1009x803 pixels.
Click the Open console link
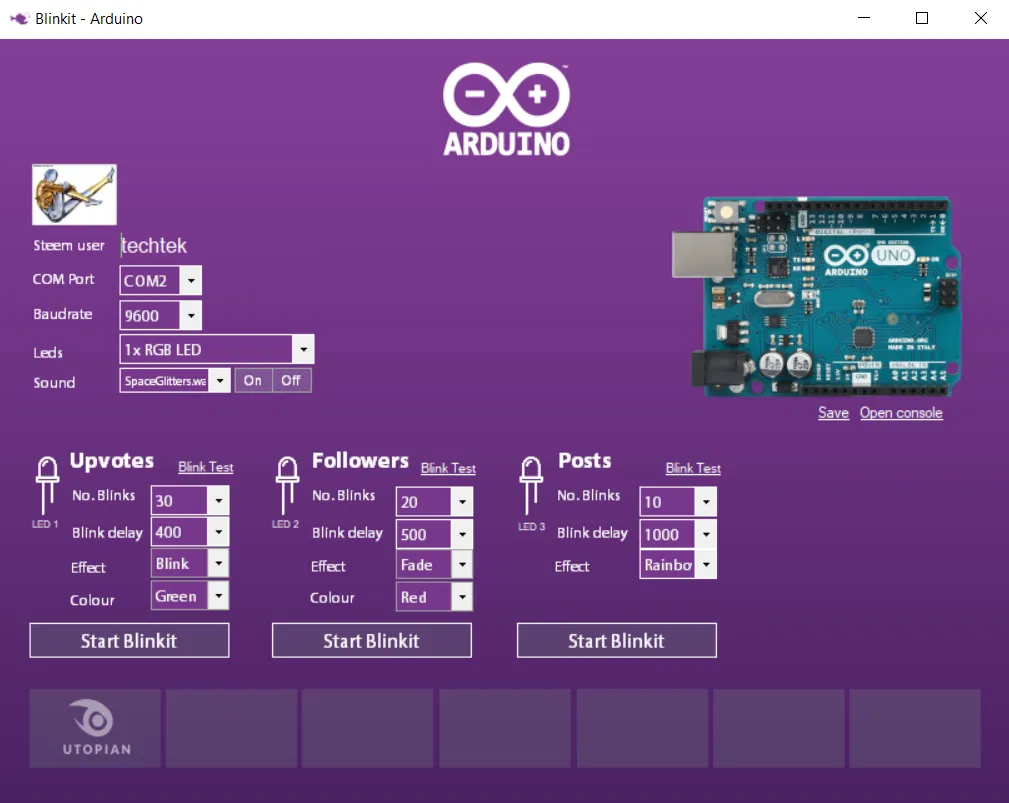pyautogui.click(x=901, y=413)
